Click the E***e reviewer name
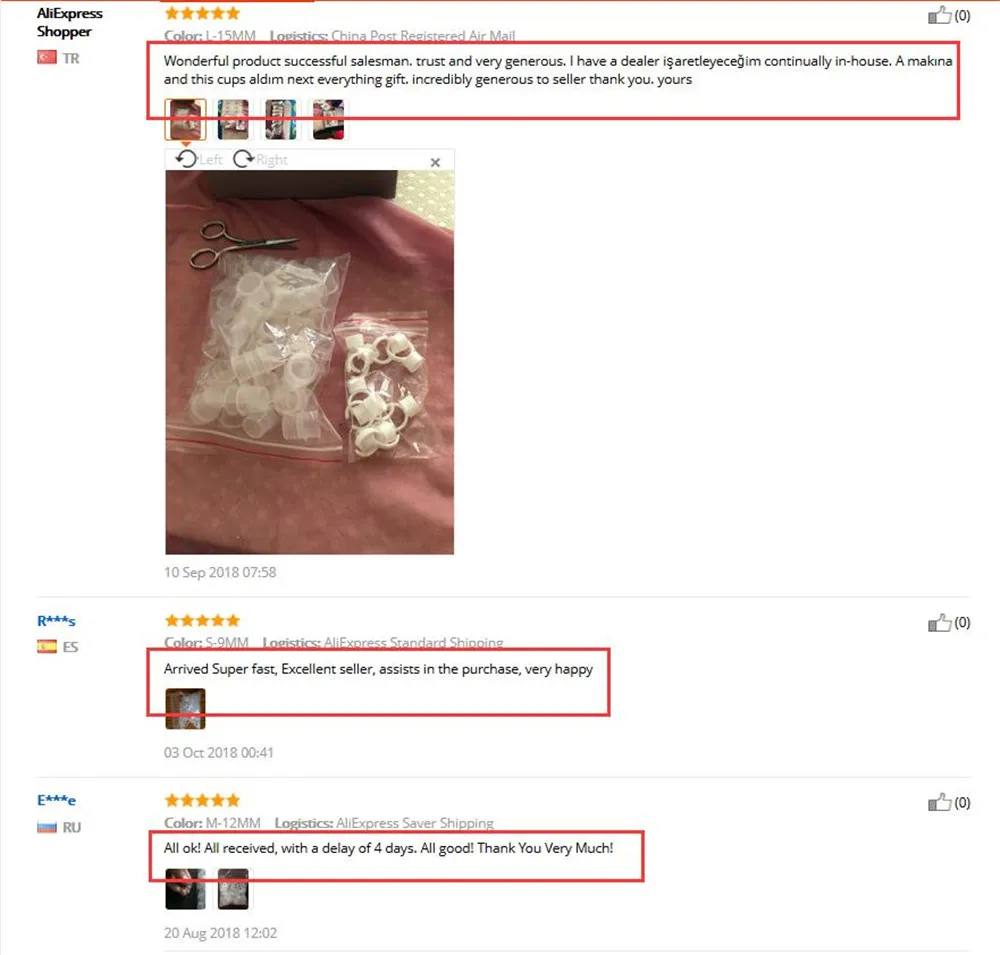This screenshot has width=1000, height=955. tap(56, 801)
